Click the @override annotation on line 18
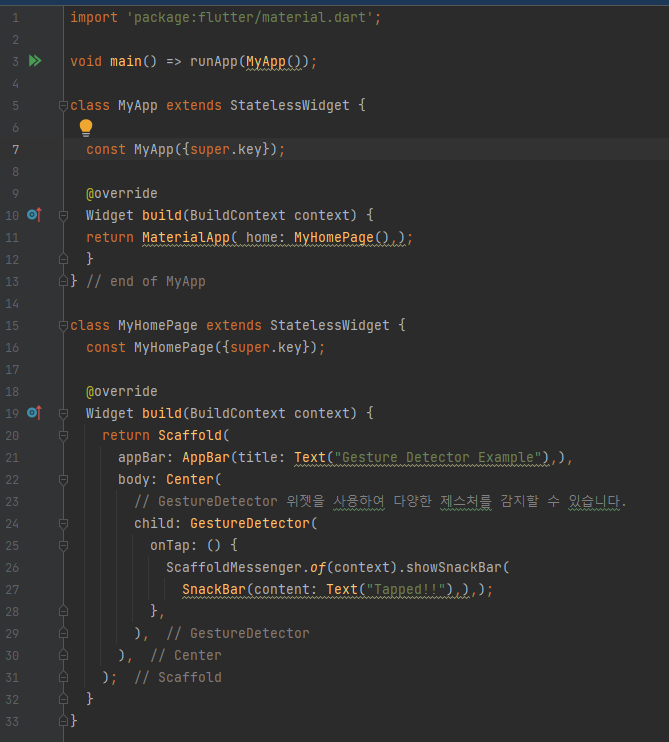 coord(122,391)
